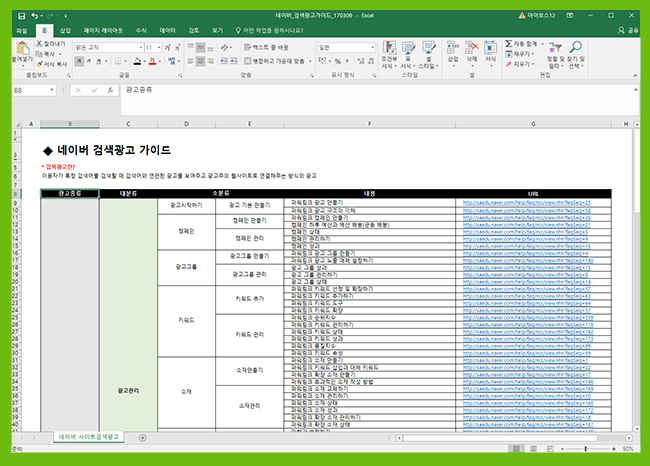Click the Insert Function fx icon
Image resolution: width=650 pixels, height=466 pixels.
[x=110, y=90]
